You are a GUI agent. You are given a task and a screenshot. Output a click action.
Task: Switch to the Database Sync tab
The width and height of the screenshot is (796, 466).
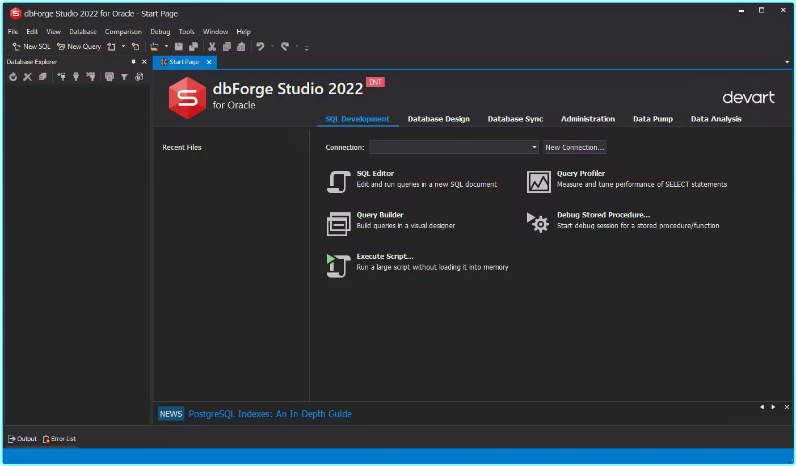[515, 119]
